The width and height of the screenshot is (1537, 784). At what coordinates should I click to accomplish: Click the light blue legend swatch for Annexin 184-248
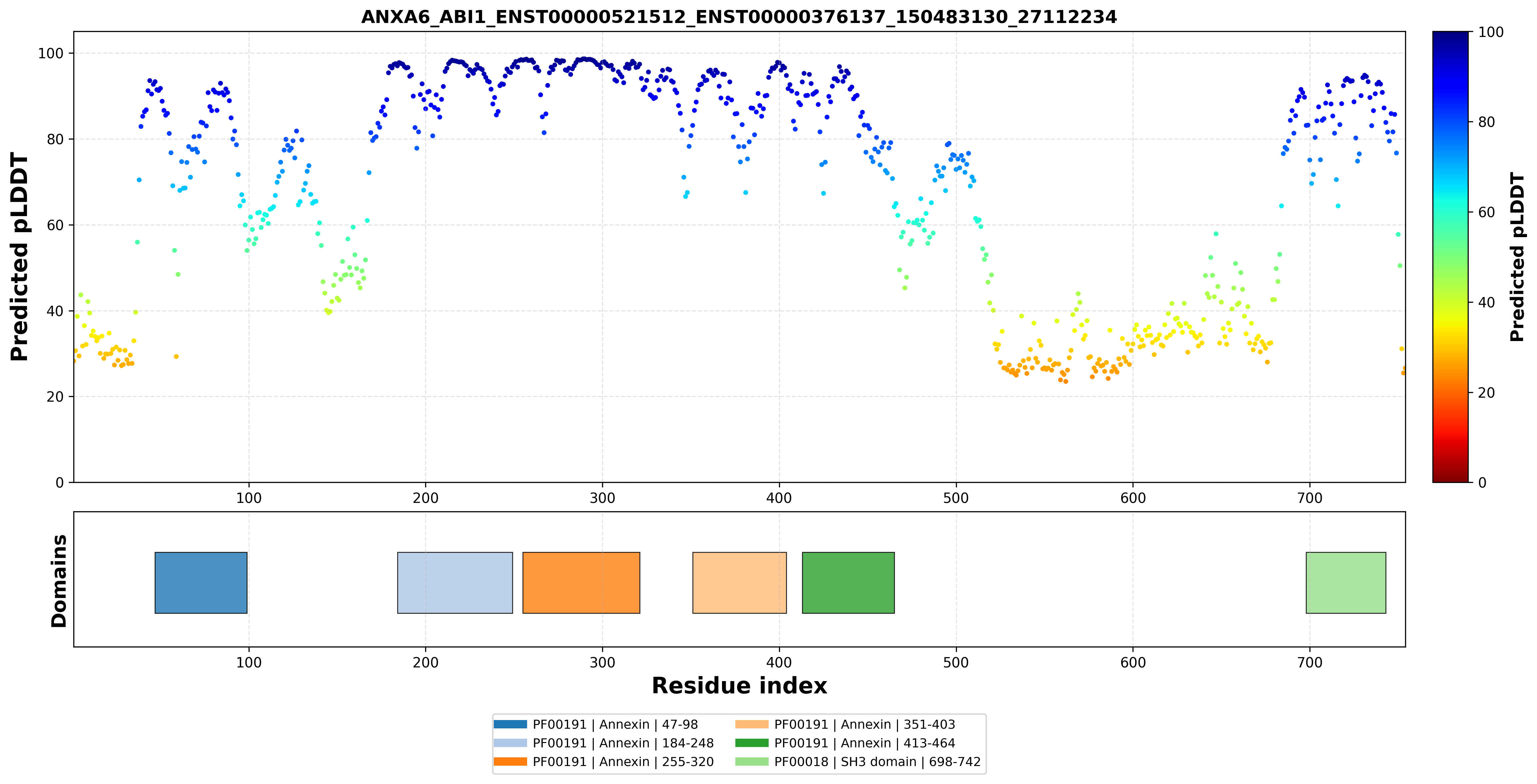point(510,743)
